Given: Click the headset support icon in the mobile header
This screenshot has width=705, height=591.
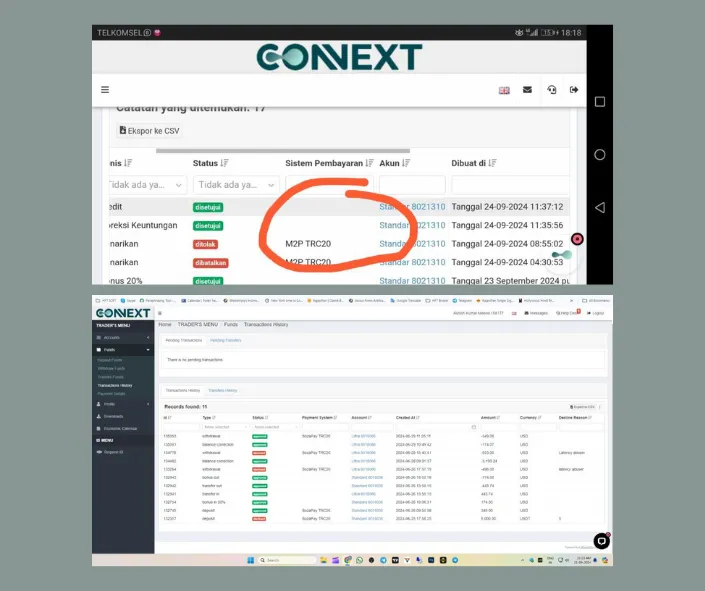Looking at the screenshot, I should [x=552, y=90].
